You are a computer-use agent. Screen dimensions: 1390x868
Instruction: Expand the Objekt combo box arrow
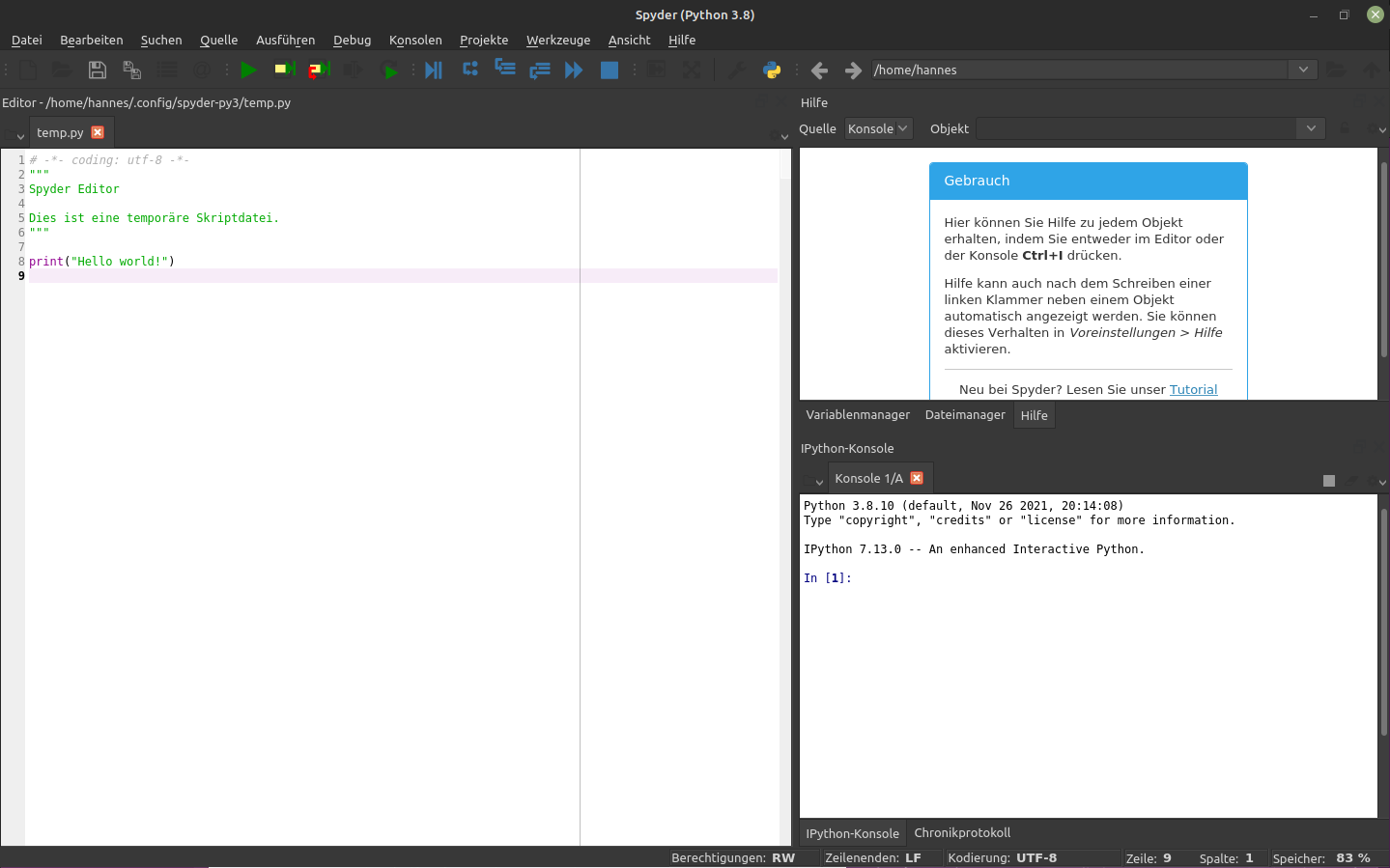click(1310, 128)
